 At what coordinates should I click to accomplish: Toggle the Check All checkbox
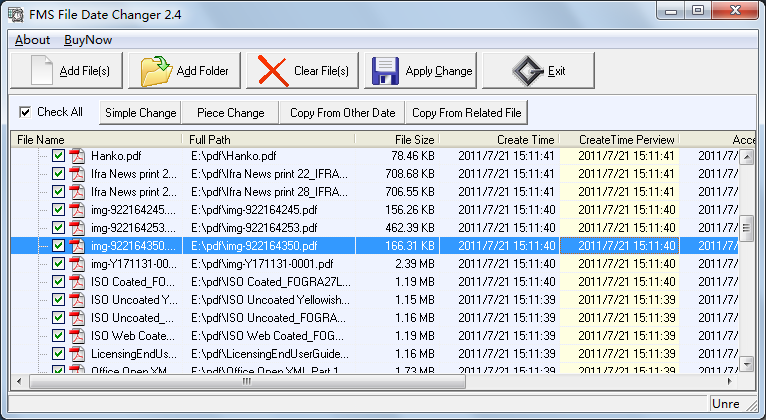pyautogui.click(x=26, y=112)
